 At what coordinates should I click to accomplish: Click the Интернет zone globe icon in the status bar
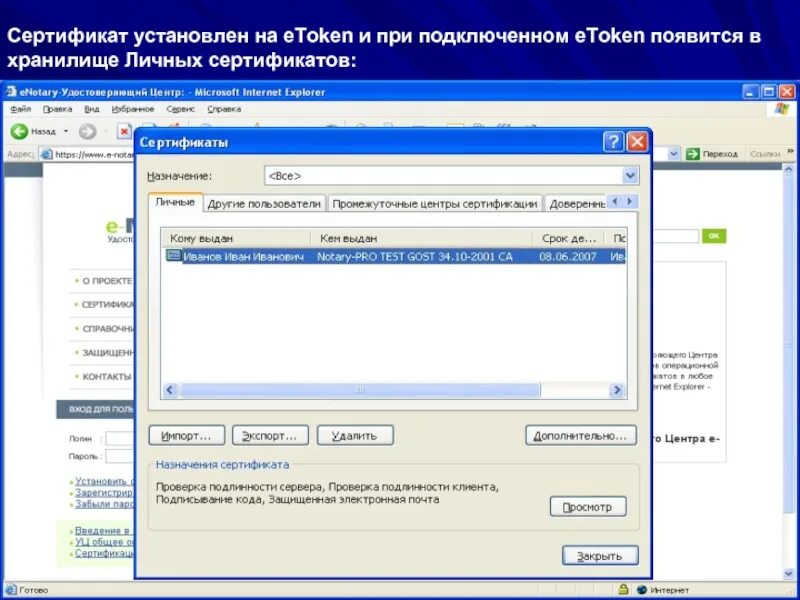[x=641, y=590]
